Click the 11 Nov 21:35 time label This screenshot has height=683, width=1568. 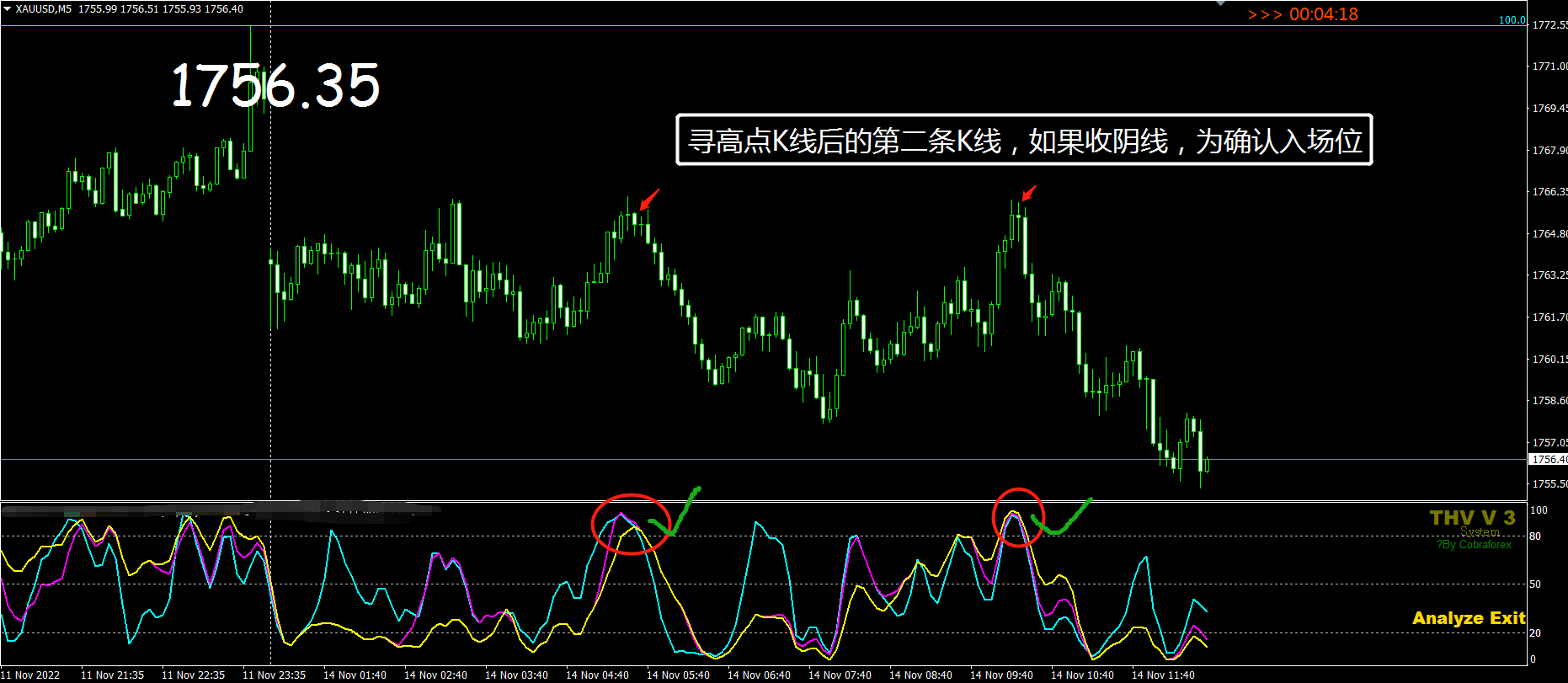(112, 675)
